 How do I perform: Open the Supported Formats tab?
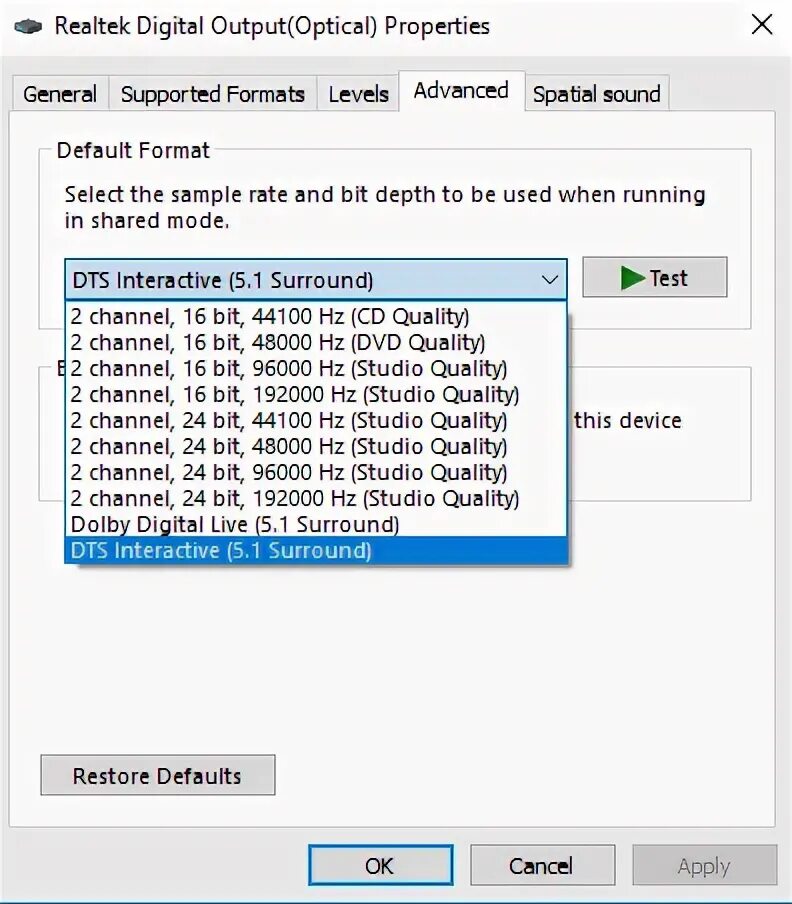213,93
